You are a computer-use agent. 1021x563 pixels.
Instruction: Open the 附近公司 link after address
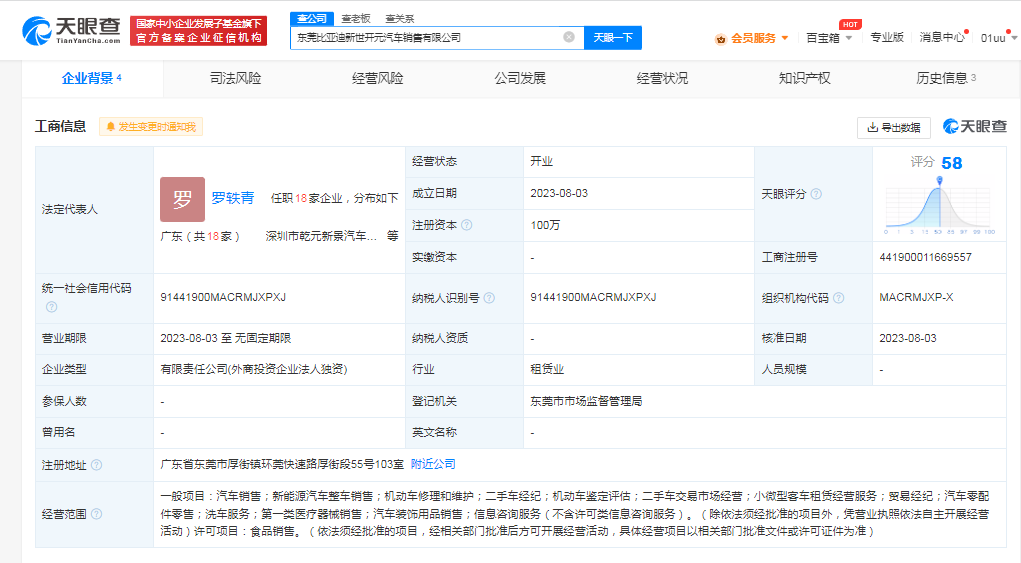[x=433, y=464]
